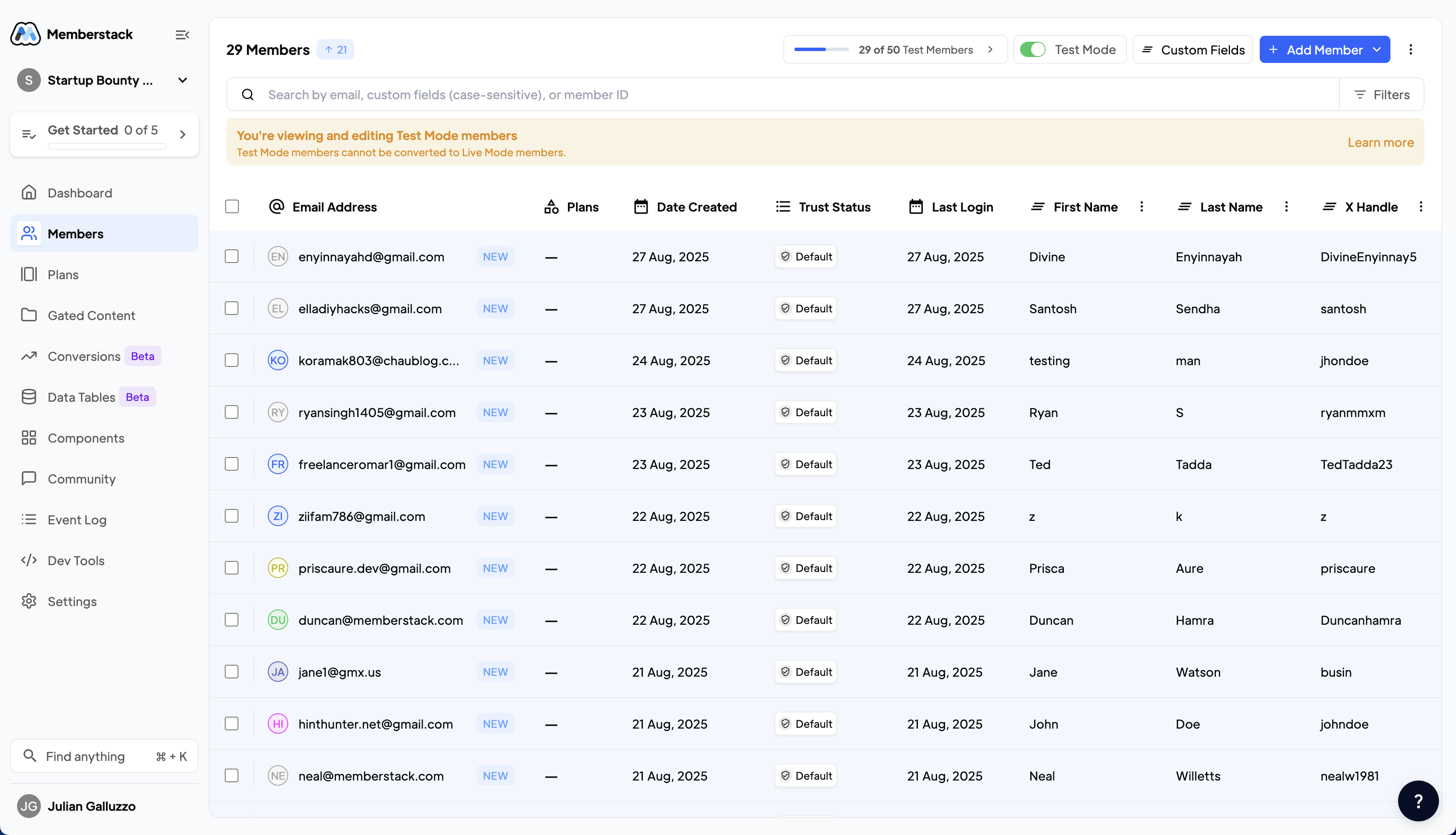
Task: Open X Handle column options menu
Action: click(x=1421, y=206)
